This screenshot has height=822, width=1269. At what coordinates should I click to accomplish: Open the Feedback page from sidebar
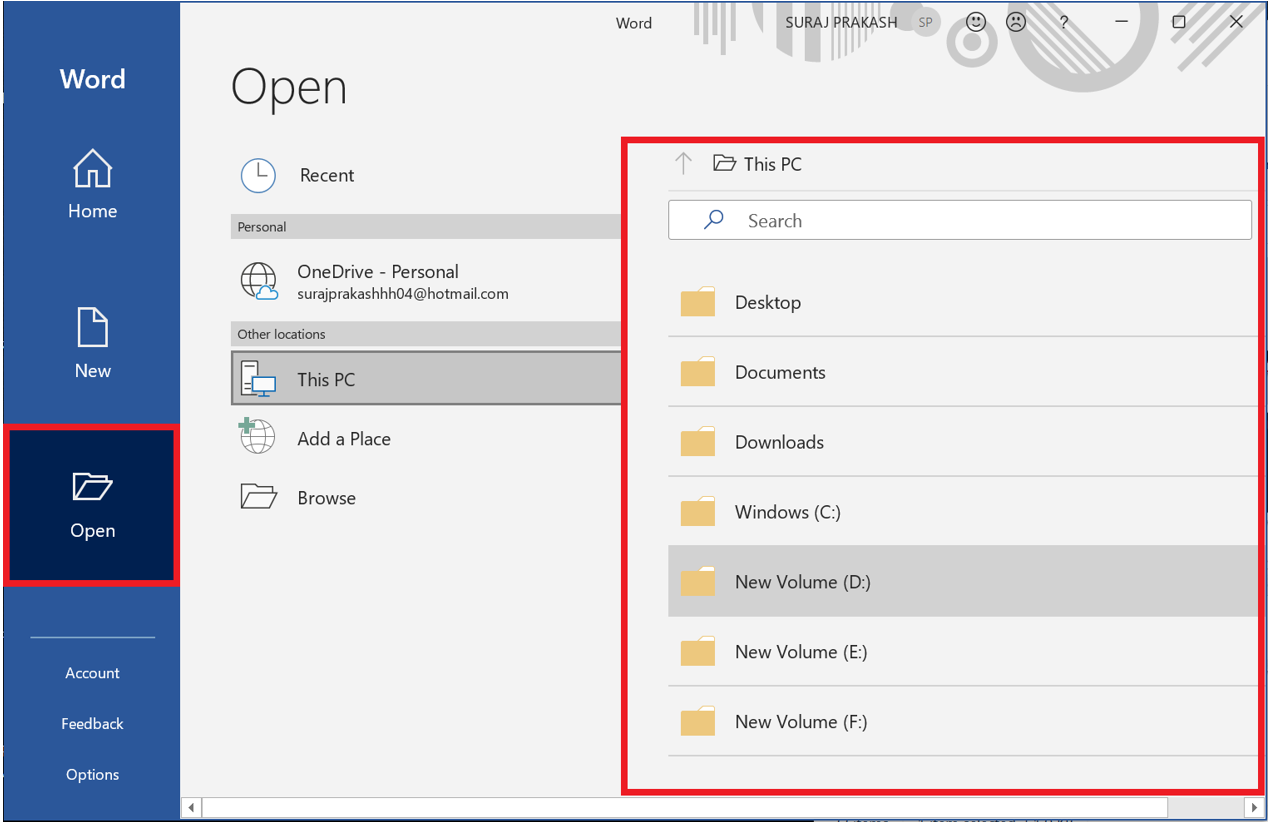coord(92,724)
